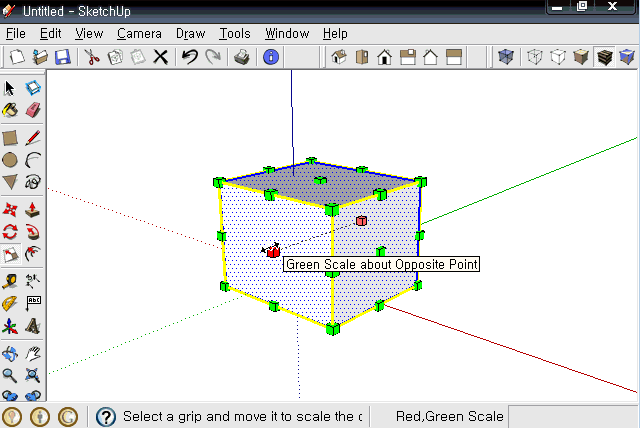
Task: Select the Arc tool
Action: click(x=33, y=160)
